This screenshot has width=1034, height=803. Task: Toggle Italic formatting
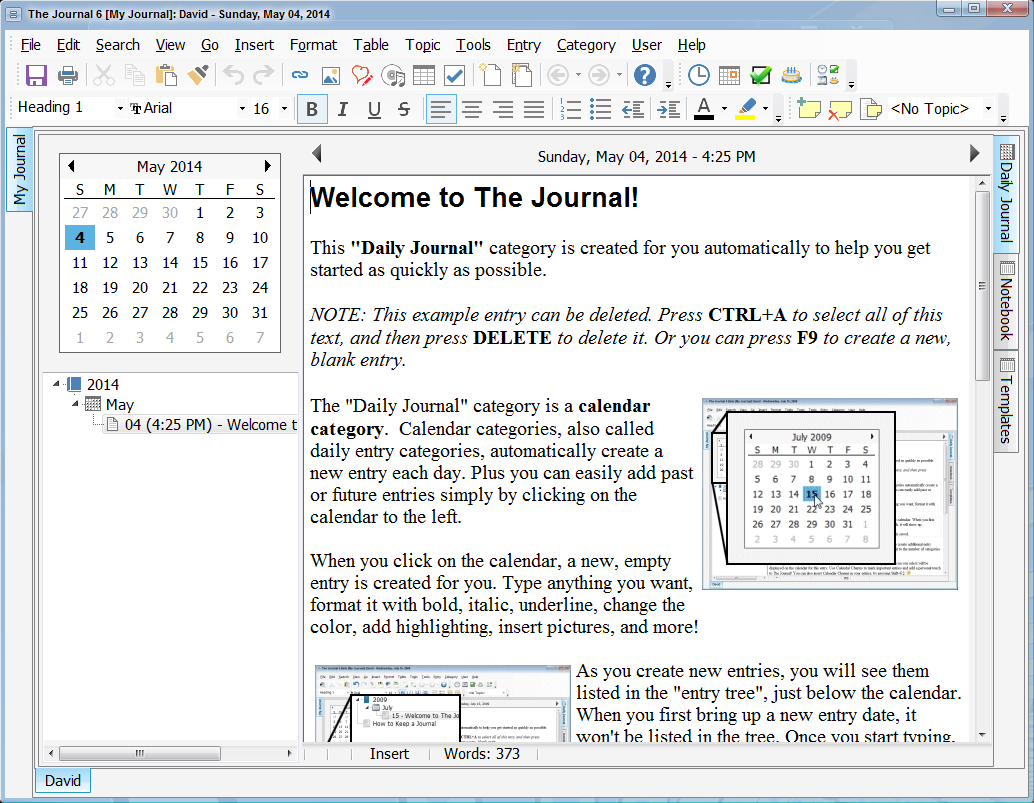(x=342, y=109)
